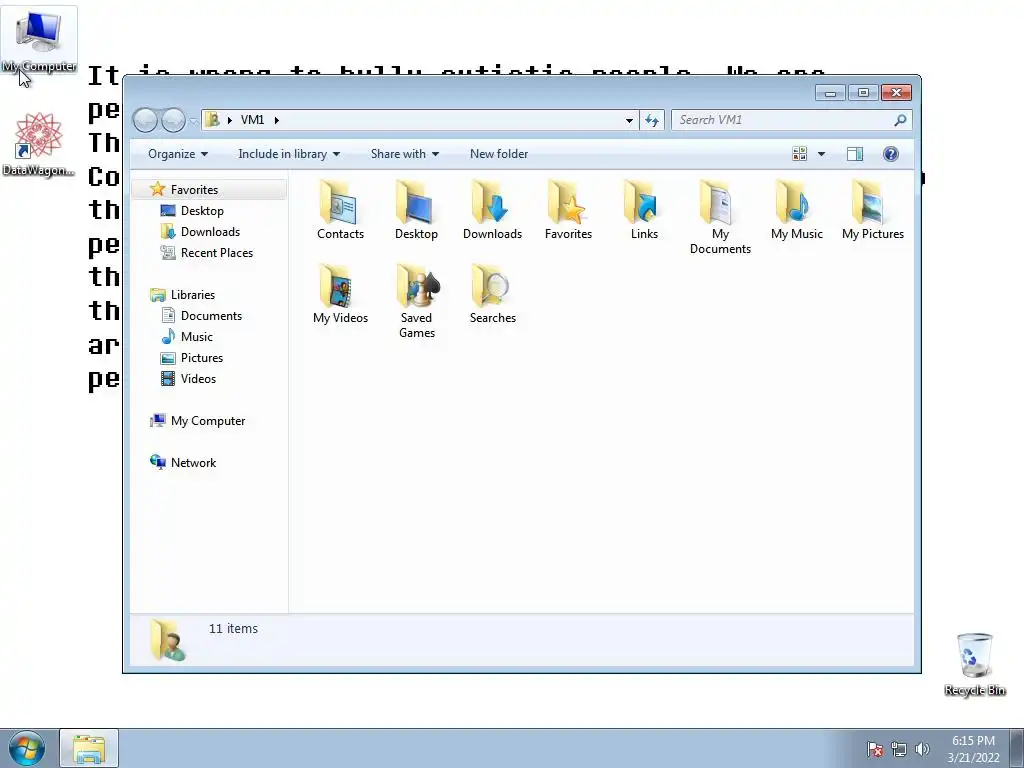The height and width of the screenshot is (768, 1024).
Task: Close the VM1 Explorer window
Action: coord(896,93)
